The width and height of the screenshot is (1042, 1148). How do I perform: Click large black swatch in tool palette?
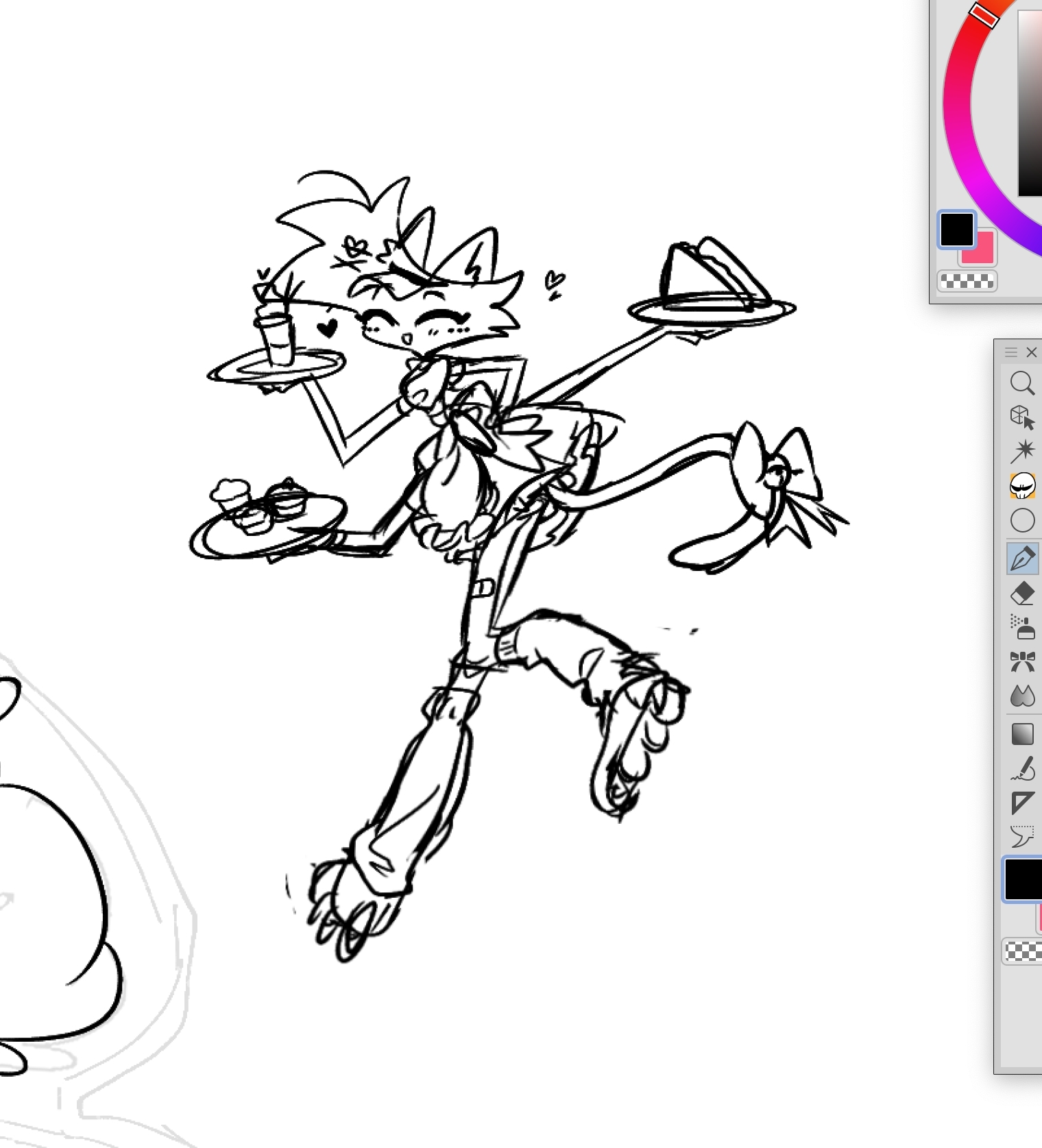tap(1024, 879)
